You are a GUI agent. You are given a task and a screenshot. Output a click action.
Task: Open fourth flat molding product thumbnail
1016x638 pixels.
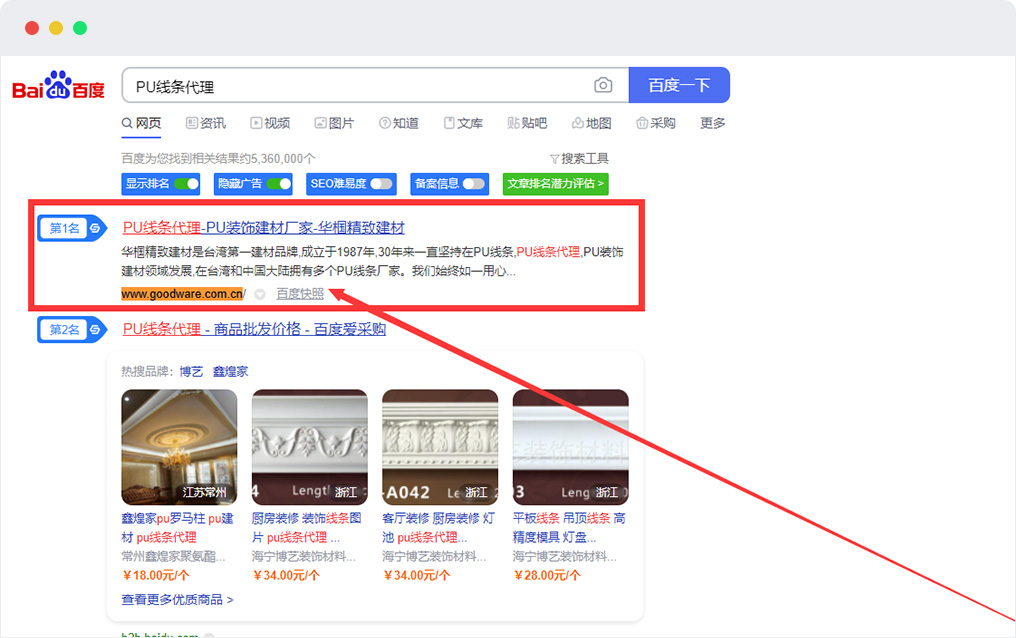[x=571, y=447]
